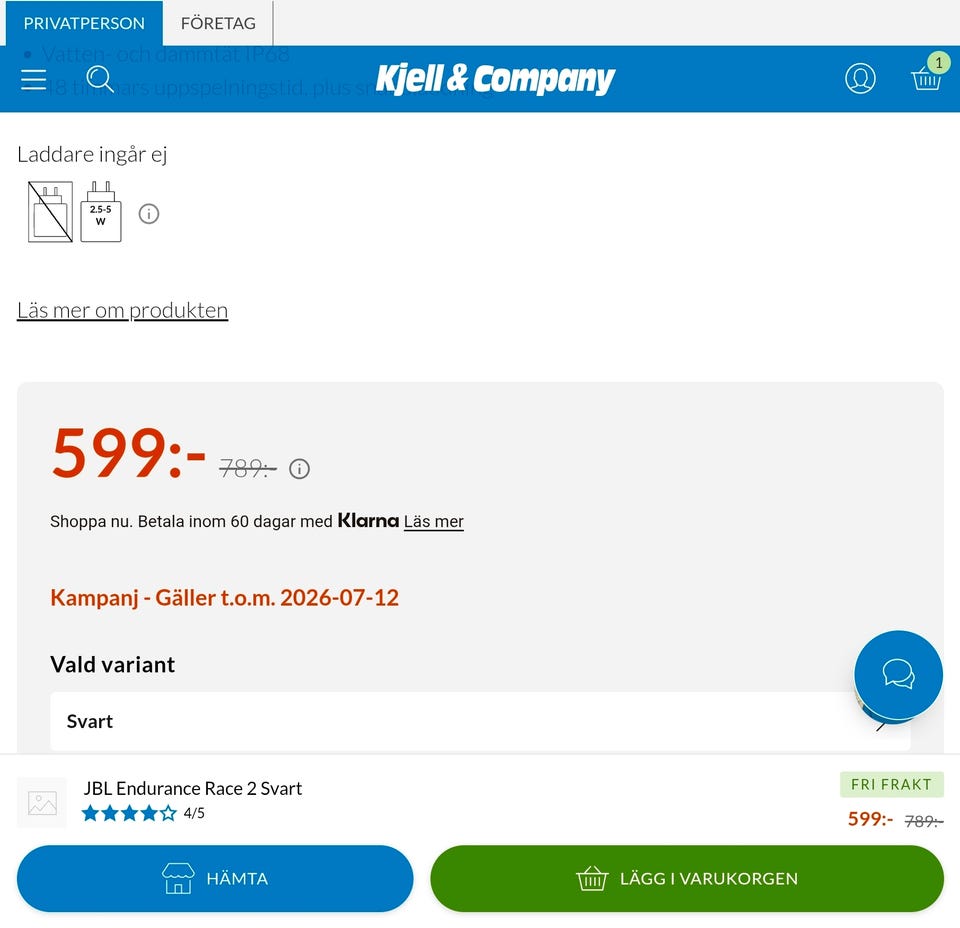The width and height of the screenshot is (960, 928).
Task: Open Klarna 'Läs mer' link
Action: click(x=433, y=522)
